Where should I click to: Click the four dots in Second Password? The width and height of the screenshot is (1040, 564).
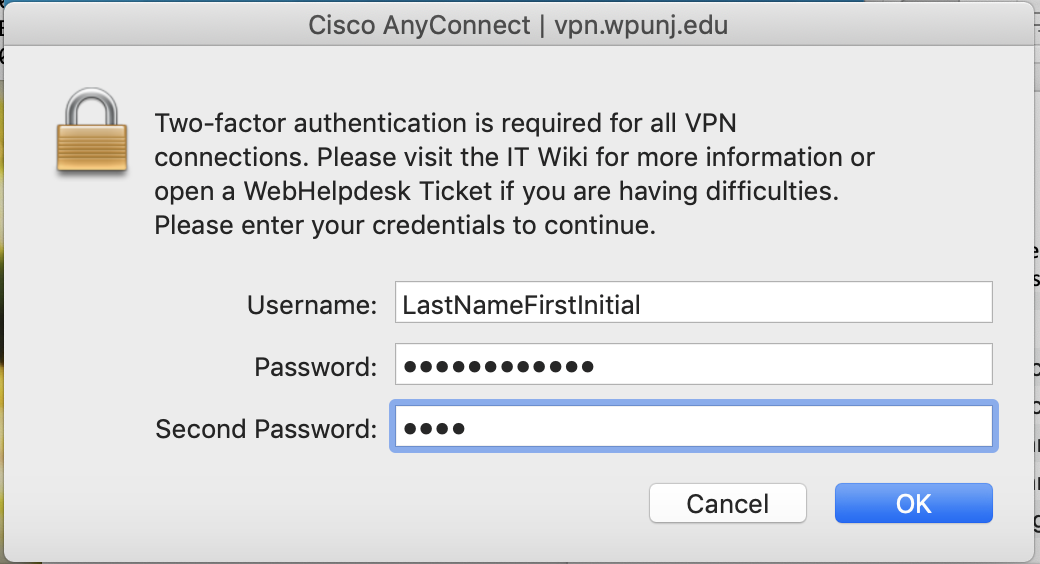tap(434, 429)
